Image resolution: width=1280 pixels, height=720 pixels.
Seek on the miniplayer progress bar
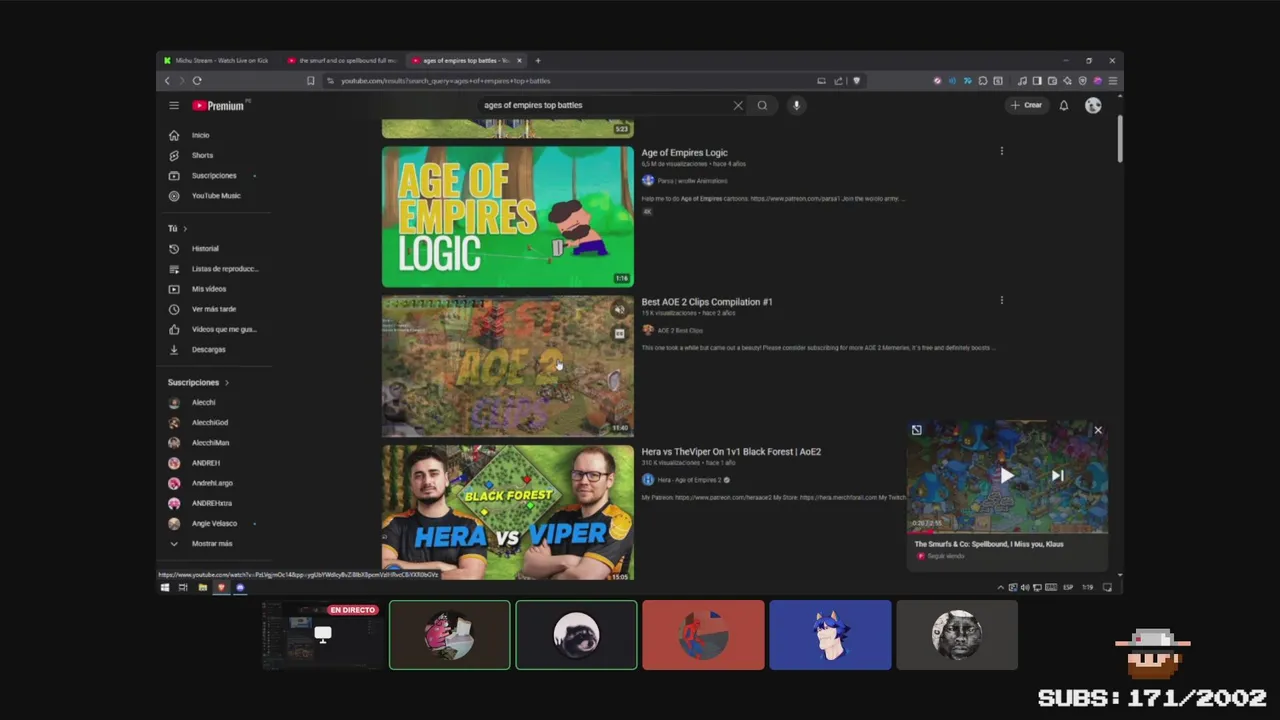(1007, 533)
